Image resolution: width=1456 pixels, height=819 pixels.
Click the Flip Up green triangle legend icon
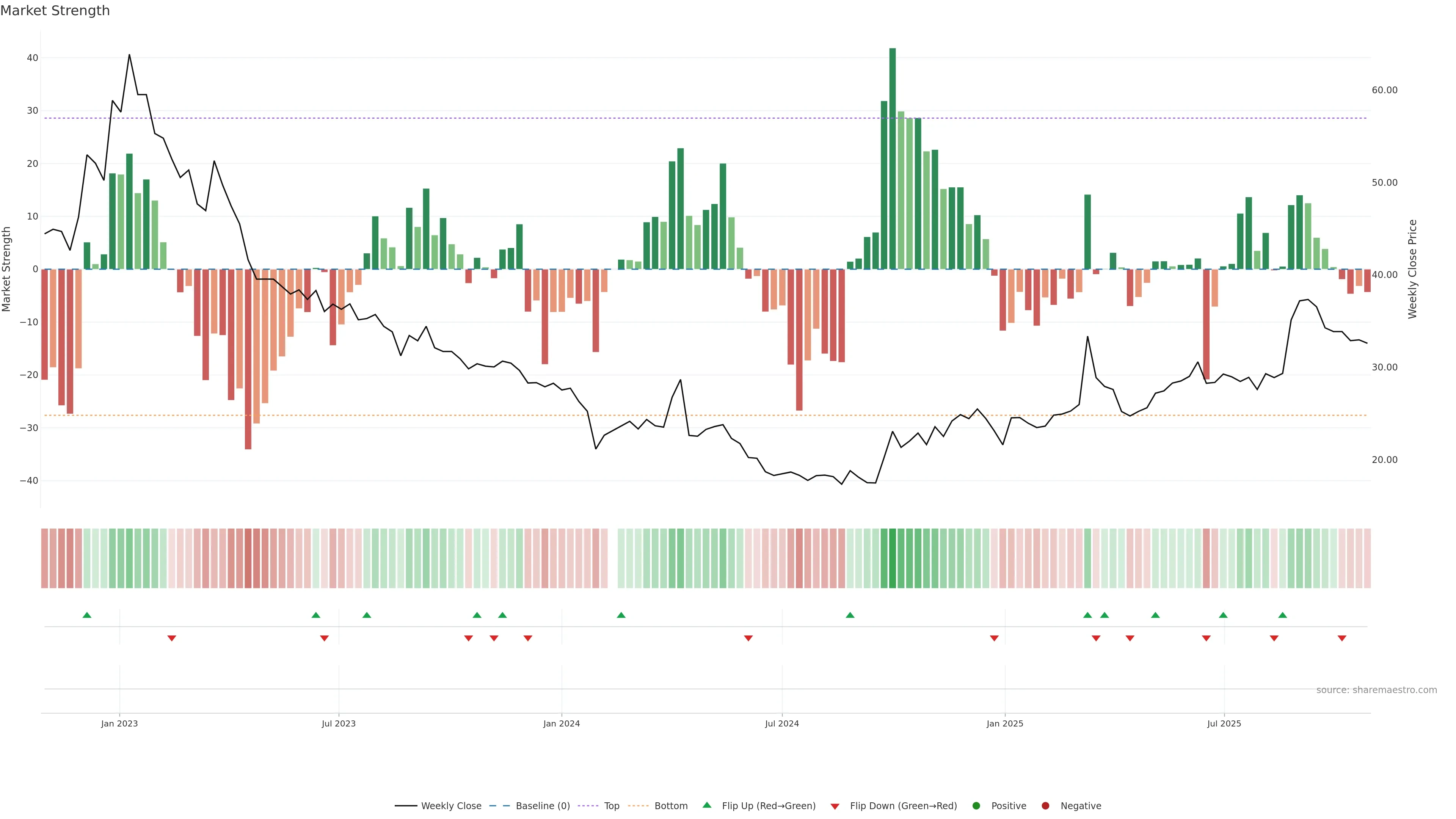(x=706, y=805)
